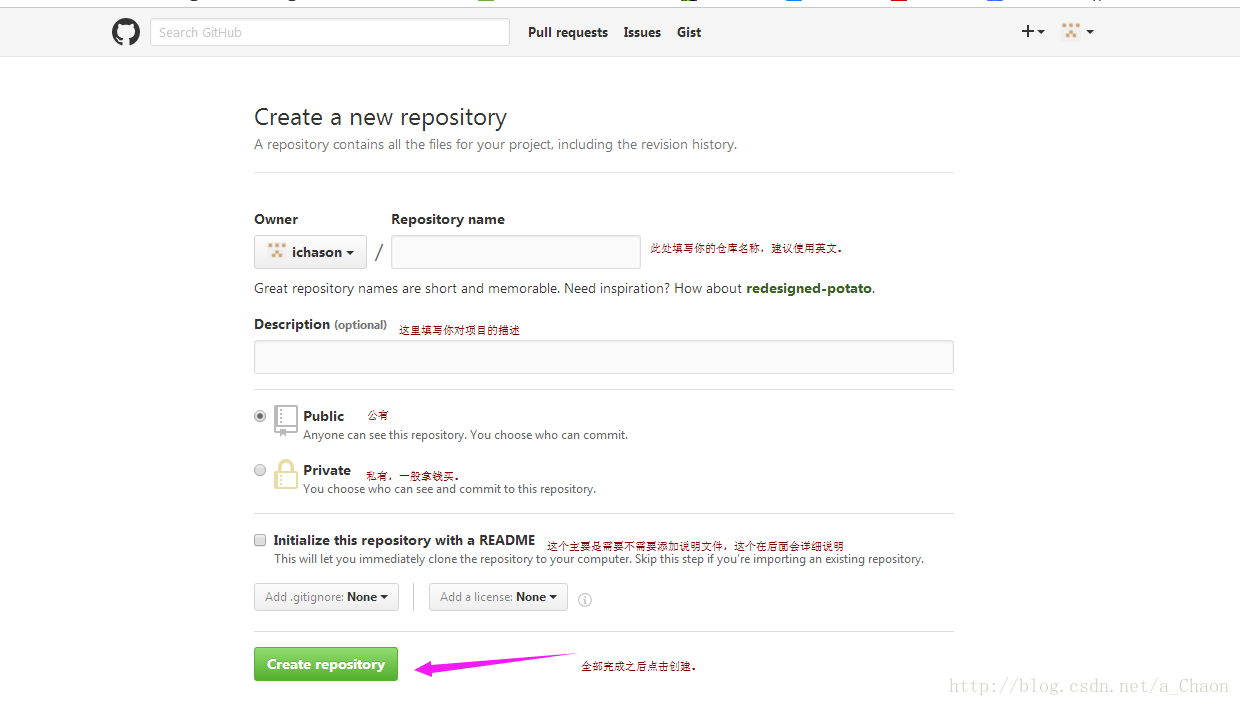1240x706 pixels.
Task: Click the Private option label text
Action: click(327, 470)
